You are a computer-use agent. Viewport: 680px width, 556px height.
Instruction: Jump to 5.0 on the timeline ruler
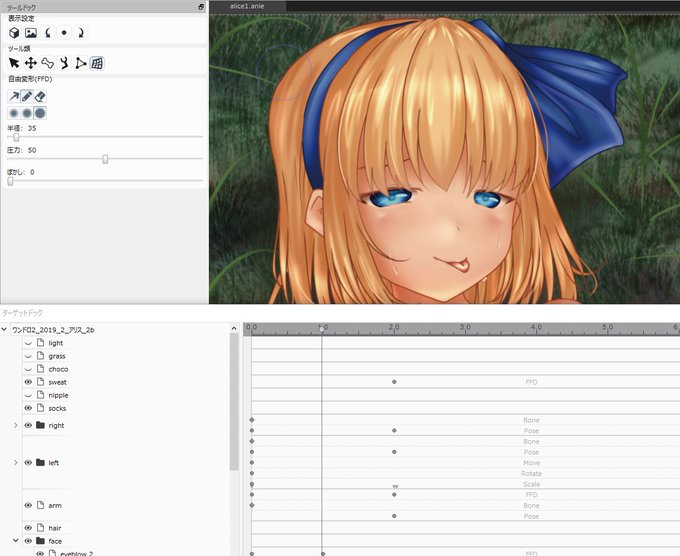pos(608,327)
